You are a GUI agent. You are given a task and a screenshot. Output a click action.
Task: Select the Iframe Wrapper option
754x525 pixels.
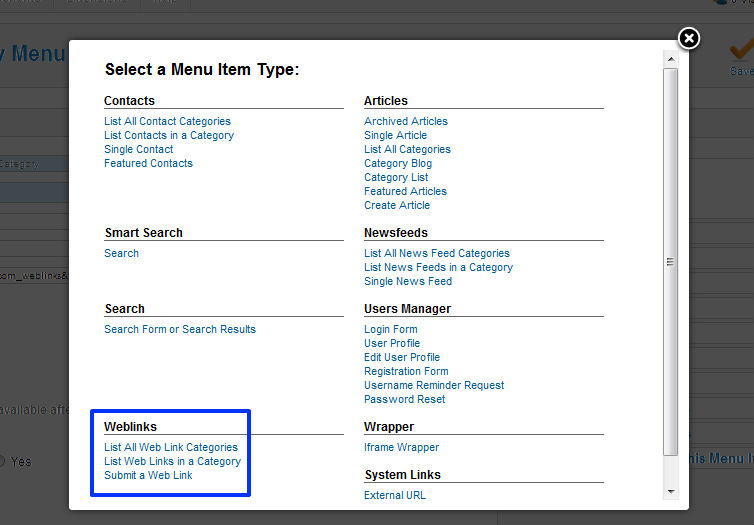(402, 447)
